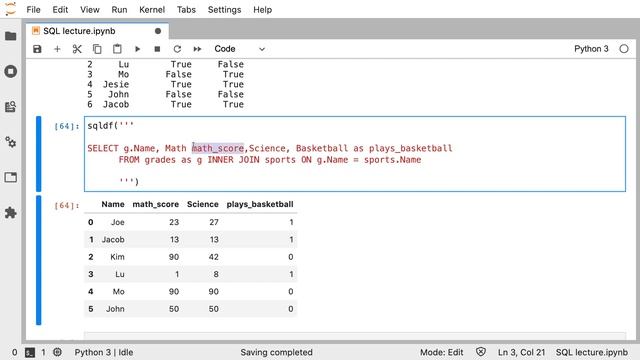Open the Settings menu
This screenshot has width=640, height=360.
[224, 9]
